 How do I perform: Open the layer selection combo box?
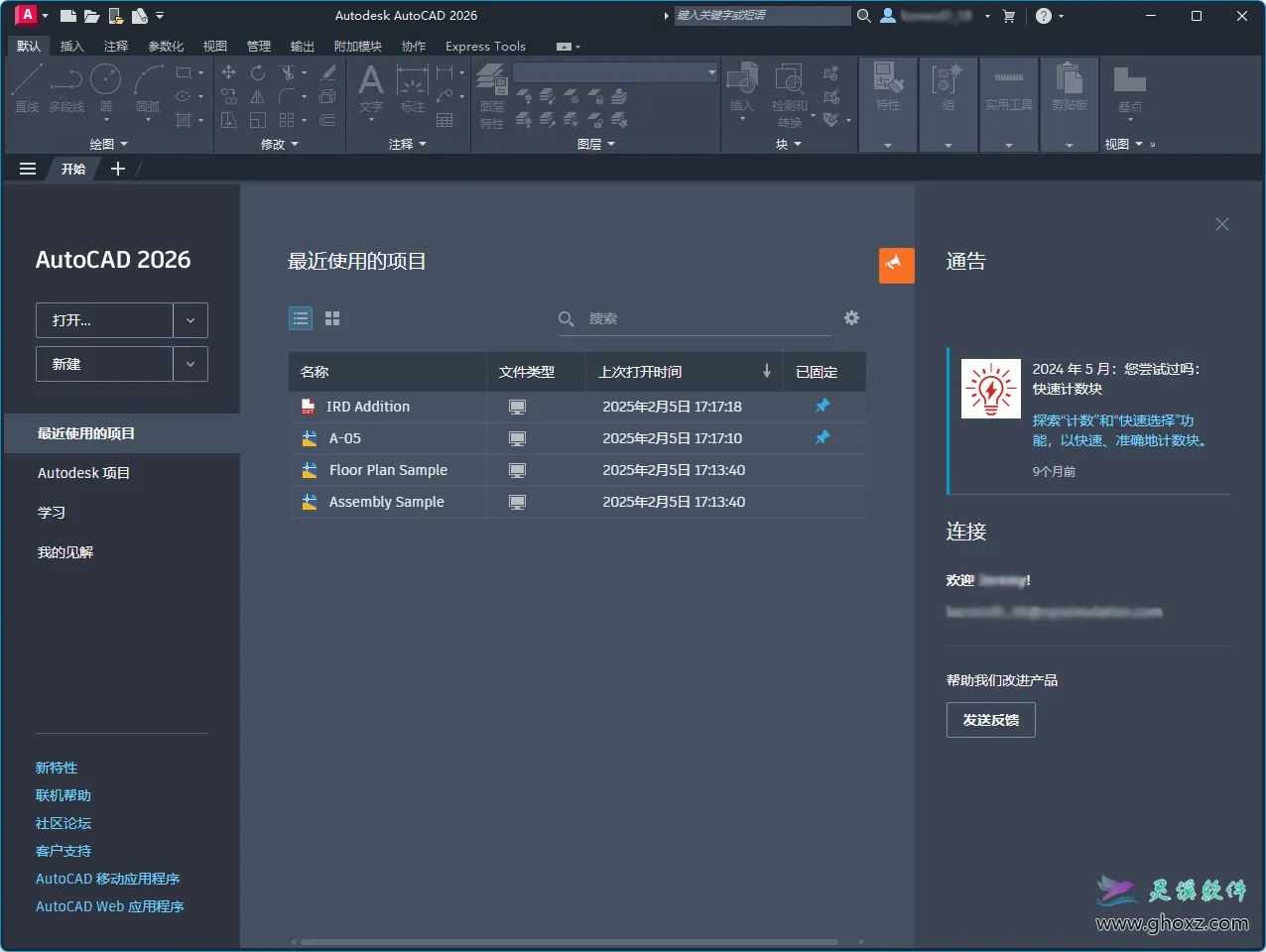point(615,72)
